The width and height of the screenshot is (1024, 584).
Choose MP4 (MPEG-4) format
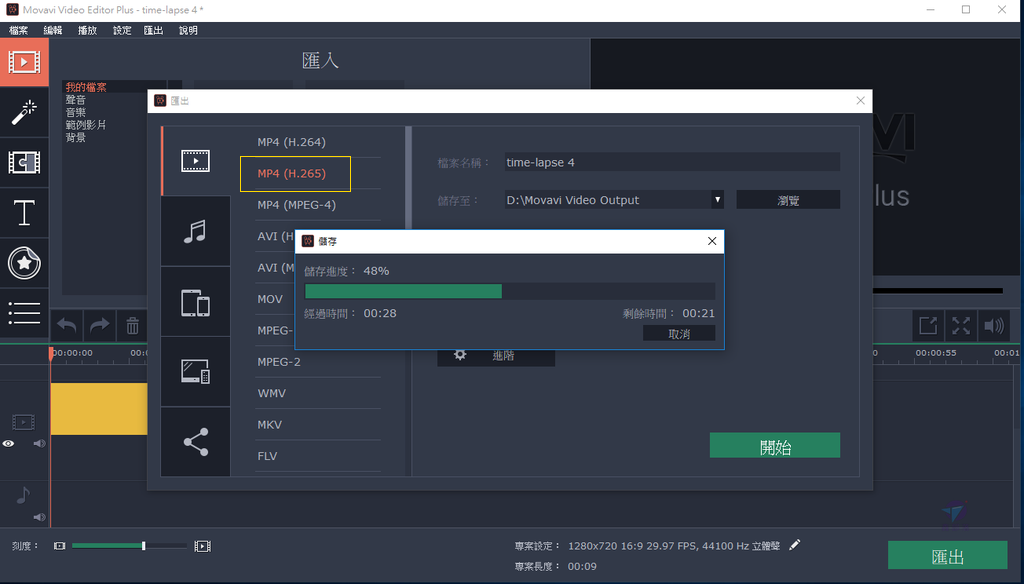[x=296, y=204]
